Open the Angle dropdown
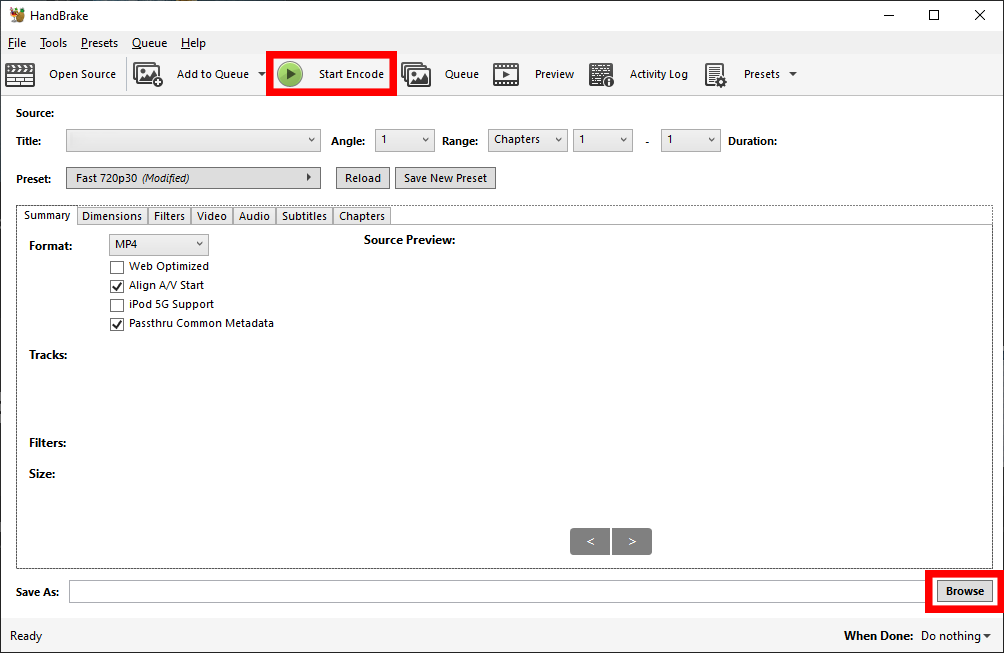The width and height of the screenshot is (1004, 653). 405,140
